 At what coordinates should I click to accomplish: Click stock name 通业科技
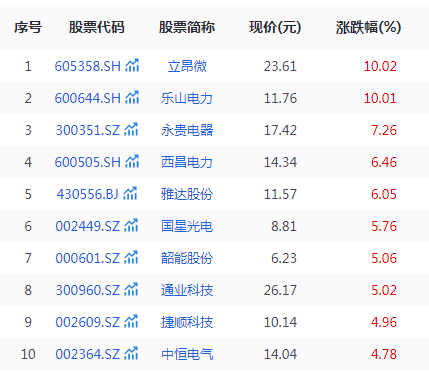[187, 290]
